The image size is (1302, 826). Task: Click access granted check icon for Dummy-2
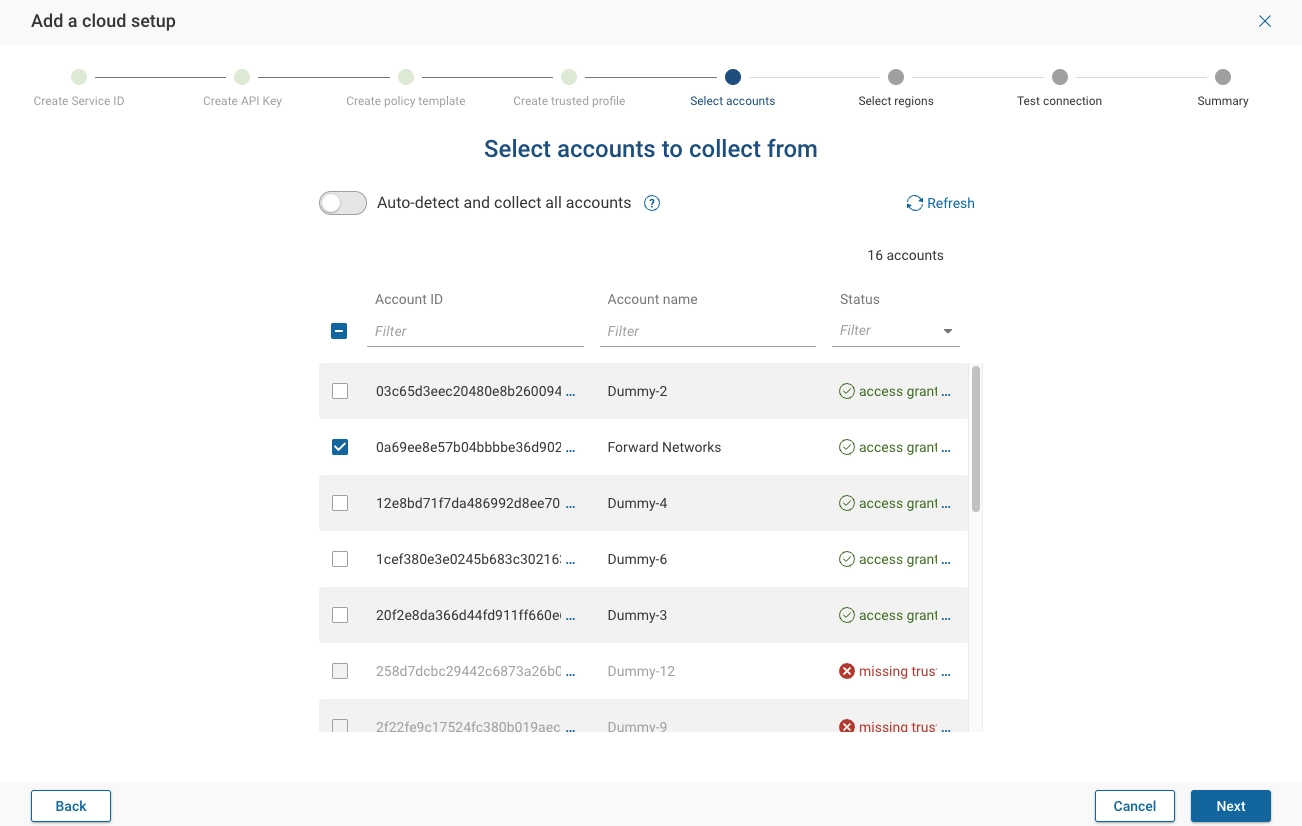(x=847, y=391)
